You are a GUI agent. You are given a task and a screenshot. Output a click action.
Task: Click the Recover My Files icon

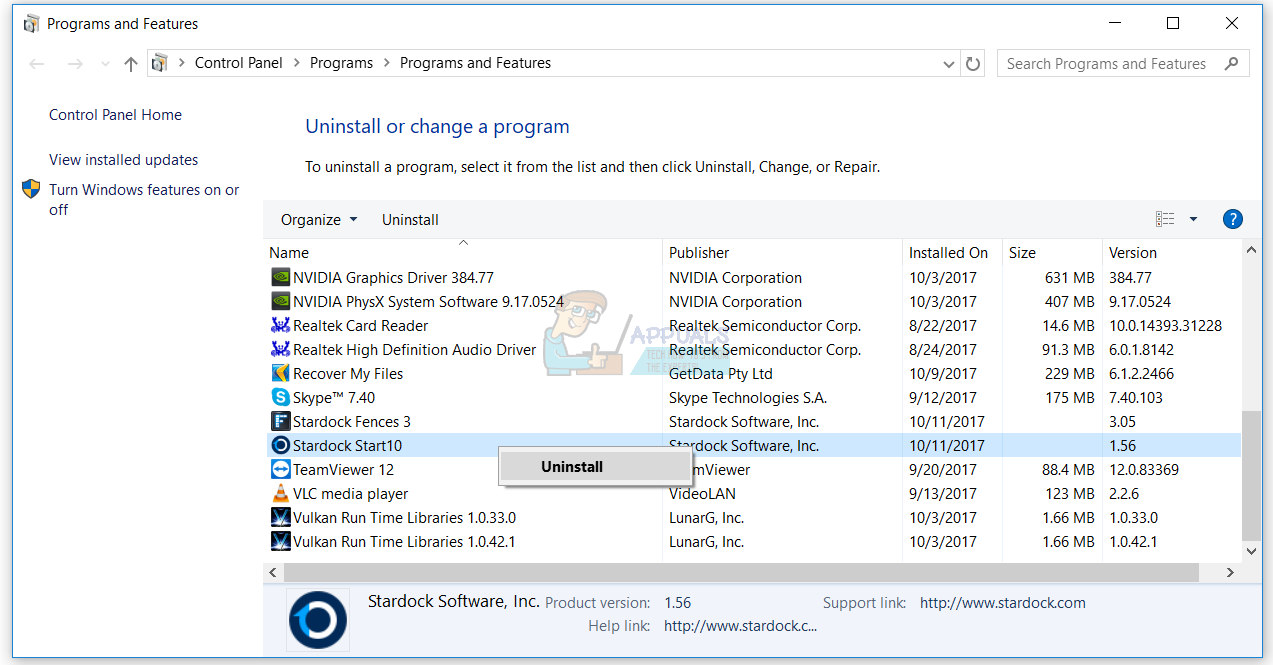(281, 374)
